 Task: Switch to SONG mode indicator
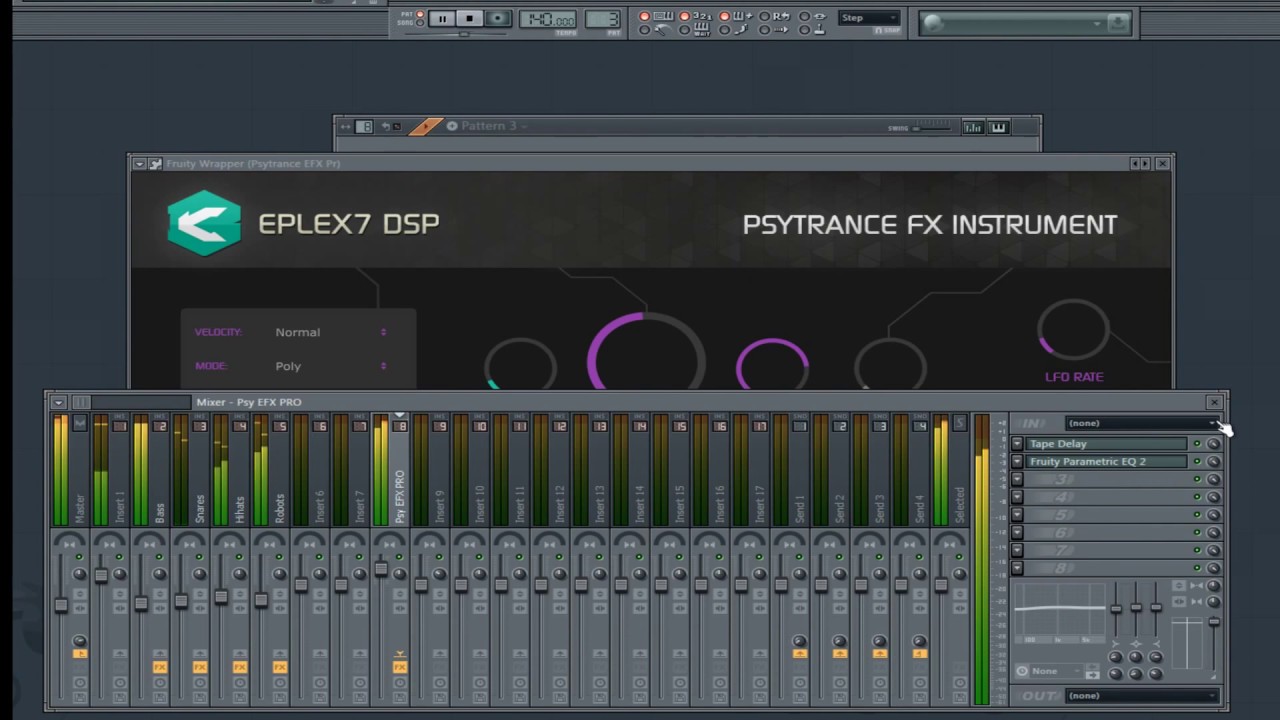(420, 23)
